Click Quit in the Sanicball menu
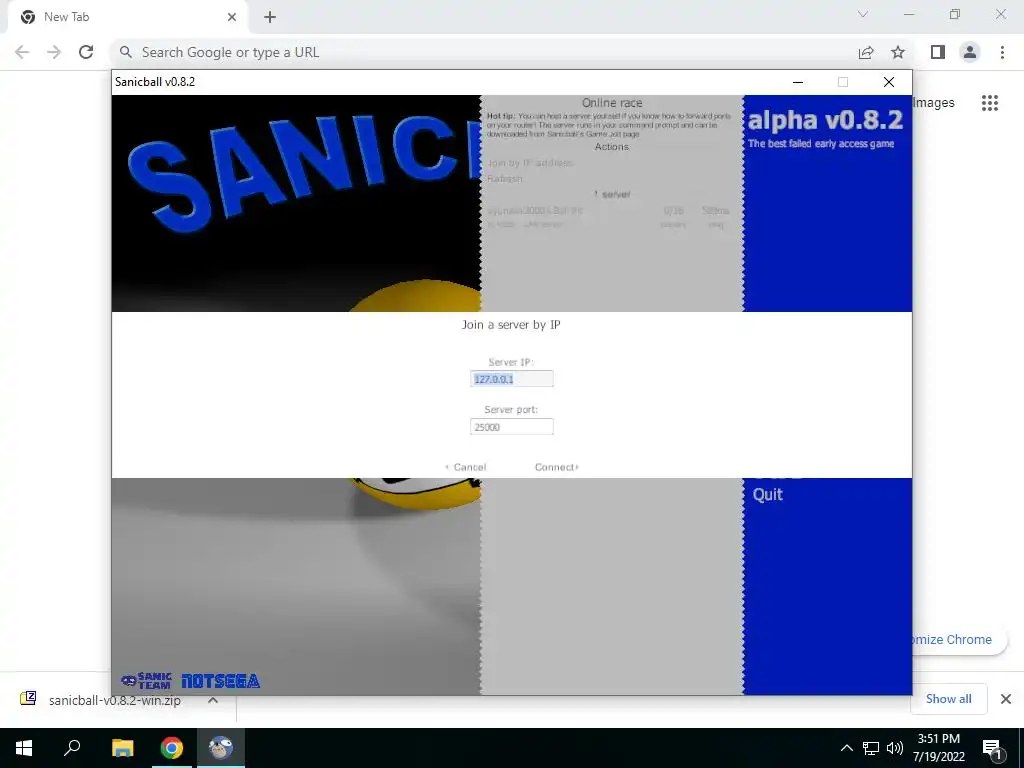 click(767, 494)
